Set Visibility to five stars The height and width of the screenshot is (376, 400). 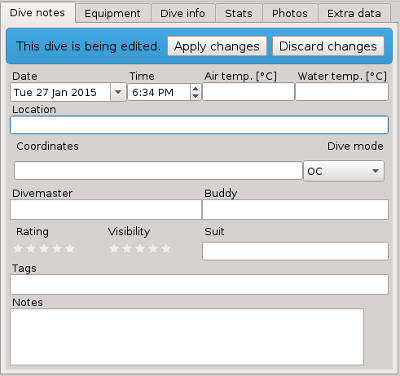[x=166, y=248]
